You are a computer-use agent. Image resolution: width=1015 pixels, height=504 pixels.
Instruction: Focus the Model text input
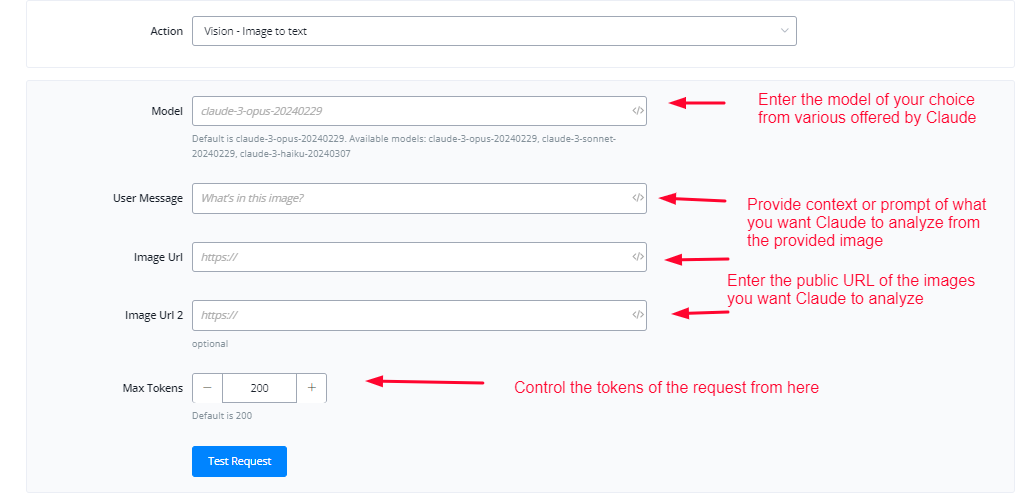coord(410,111)
